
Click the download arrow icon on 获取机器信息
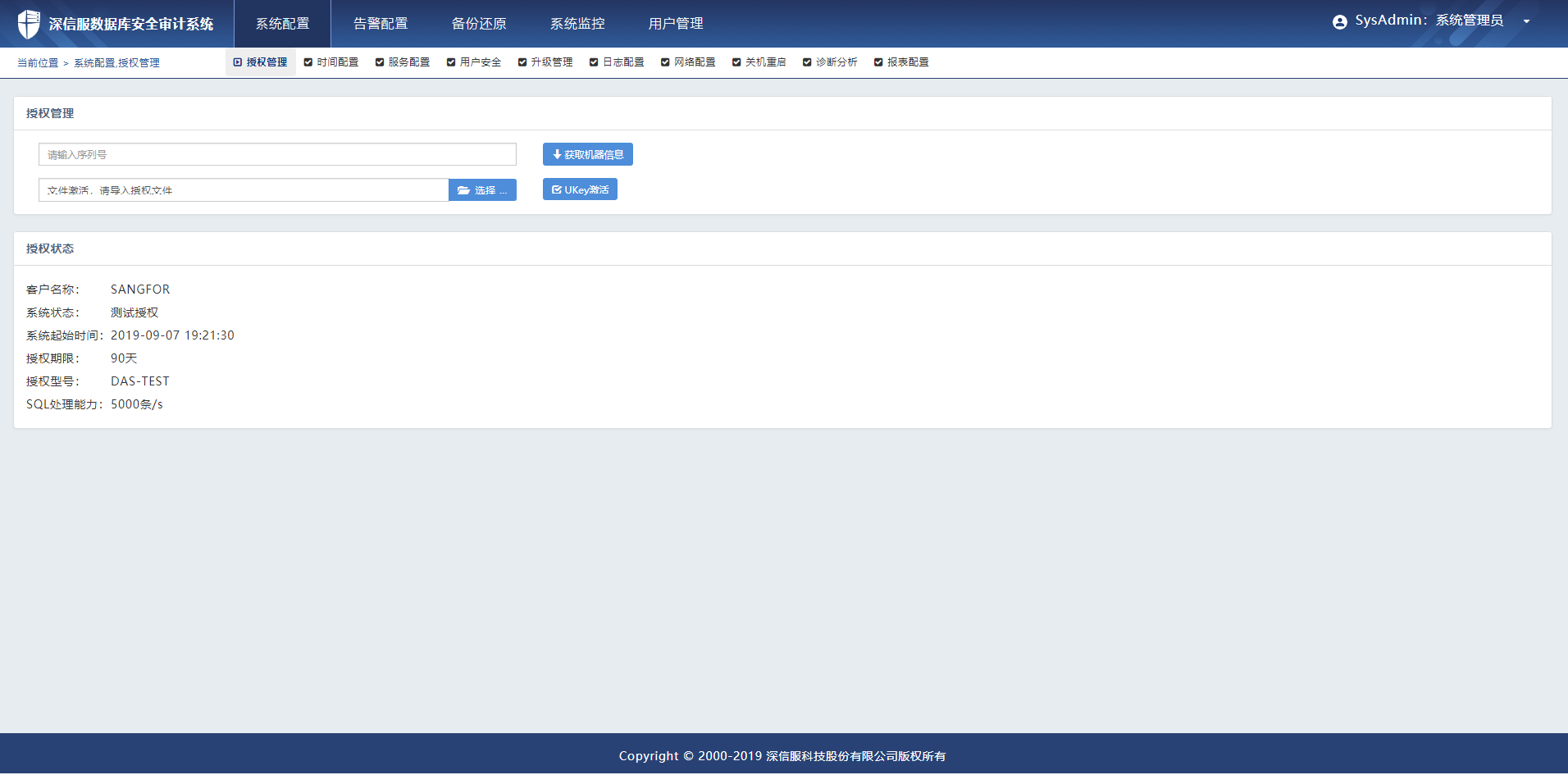click(557, 154)
